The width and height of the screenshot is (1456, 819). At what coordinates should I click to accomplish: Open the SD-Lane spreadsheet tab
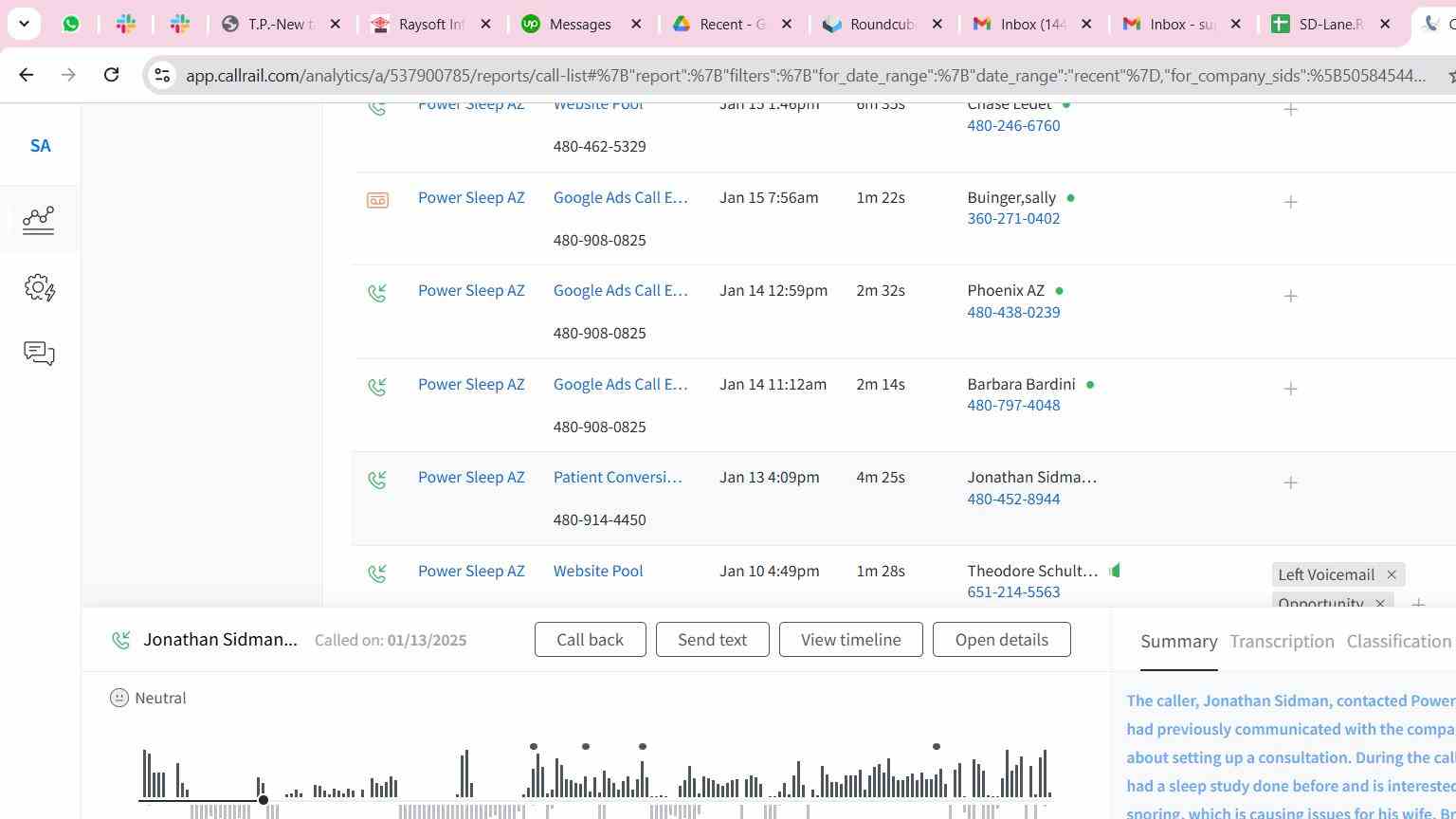(x=1318, y=24)
